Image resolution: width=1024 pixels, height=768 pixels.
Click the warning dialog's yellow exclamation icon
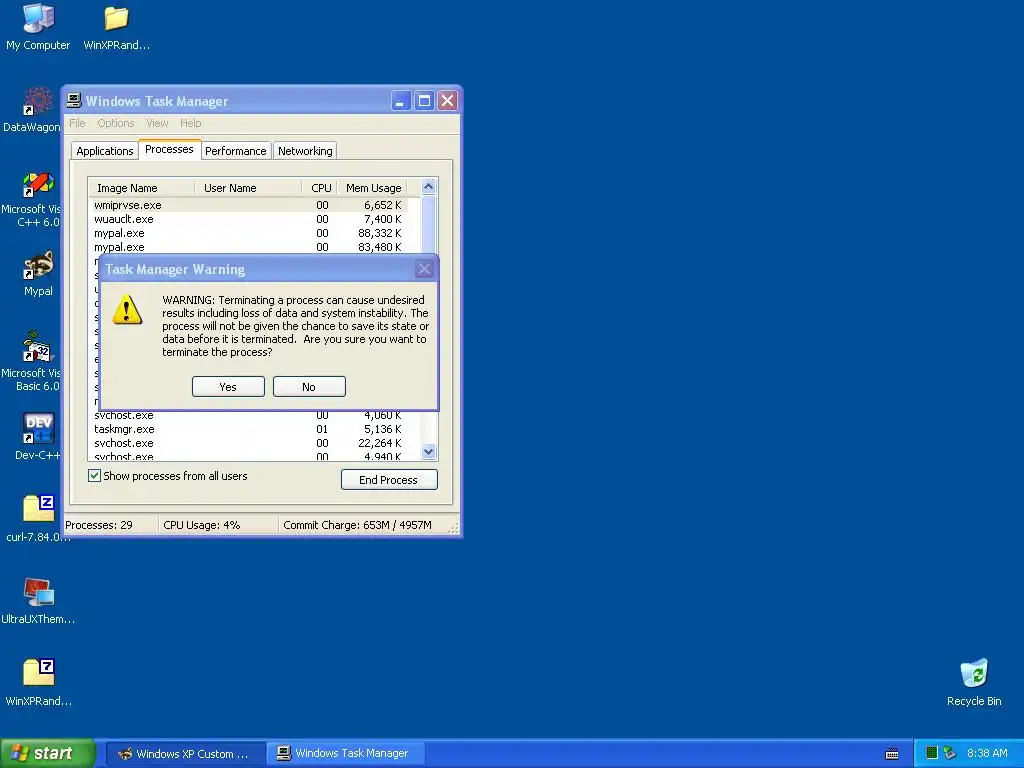(127, 310)
